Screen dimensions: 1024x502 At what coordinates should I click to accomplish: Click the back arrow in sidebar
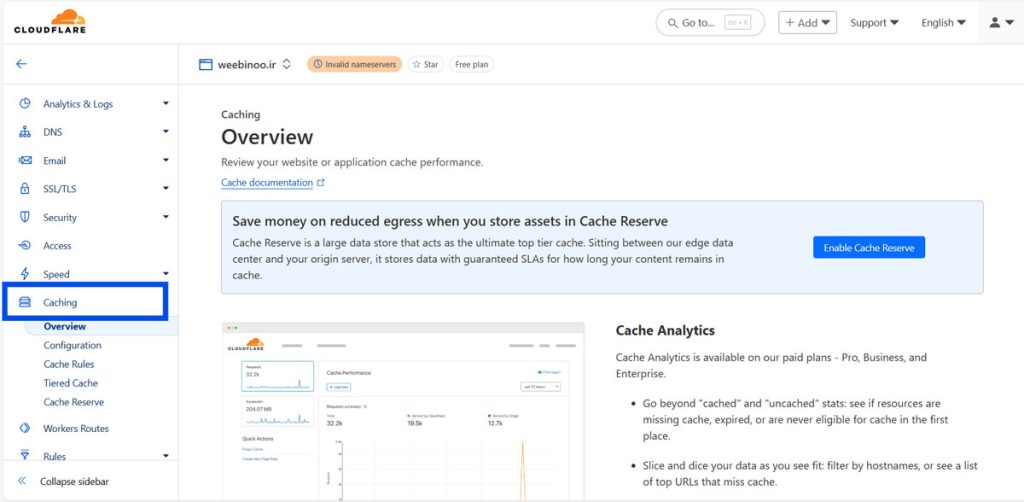(22, 64)
